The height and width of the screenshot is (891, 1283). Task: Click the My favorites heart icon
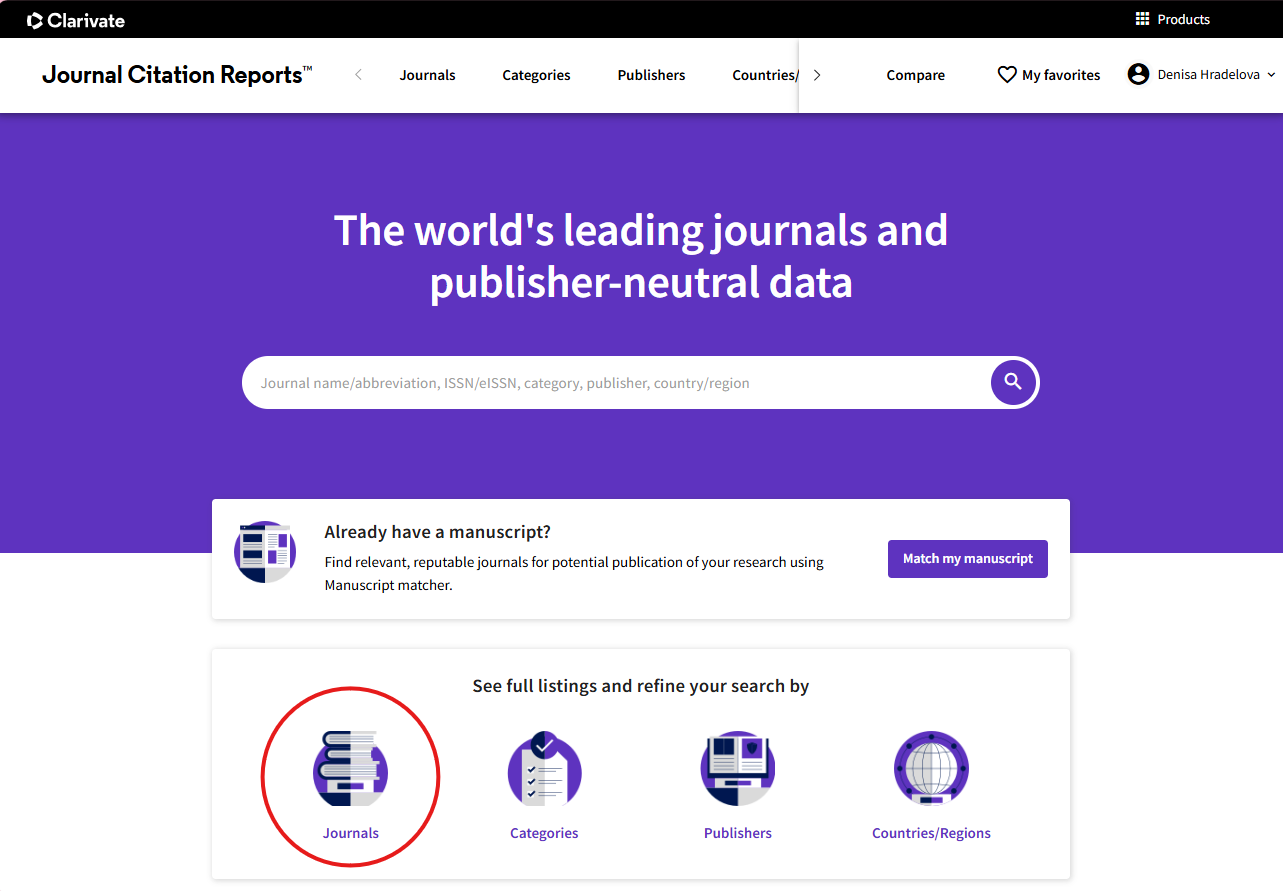click(x=1007, y=75)
